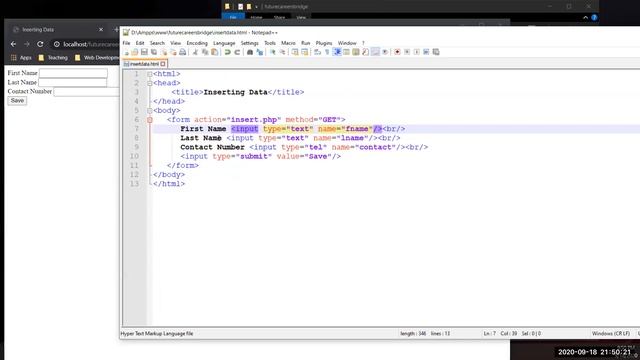
Task: Click the Copy toolbar icon
Action: 204,52
